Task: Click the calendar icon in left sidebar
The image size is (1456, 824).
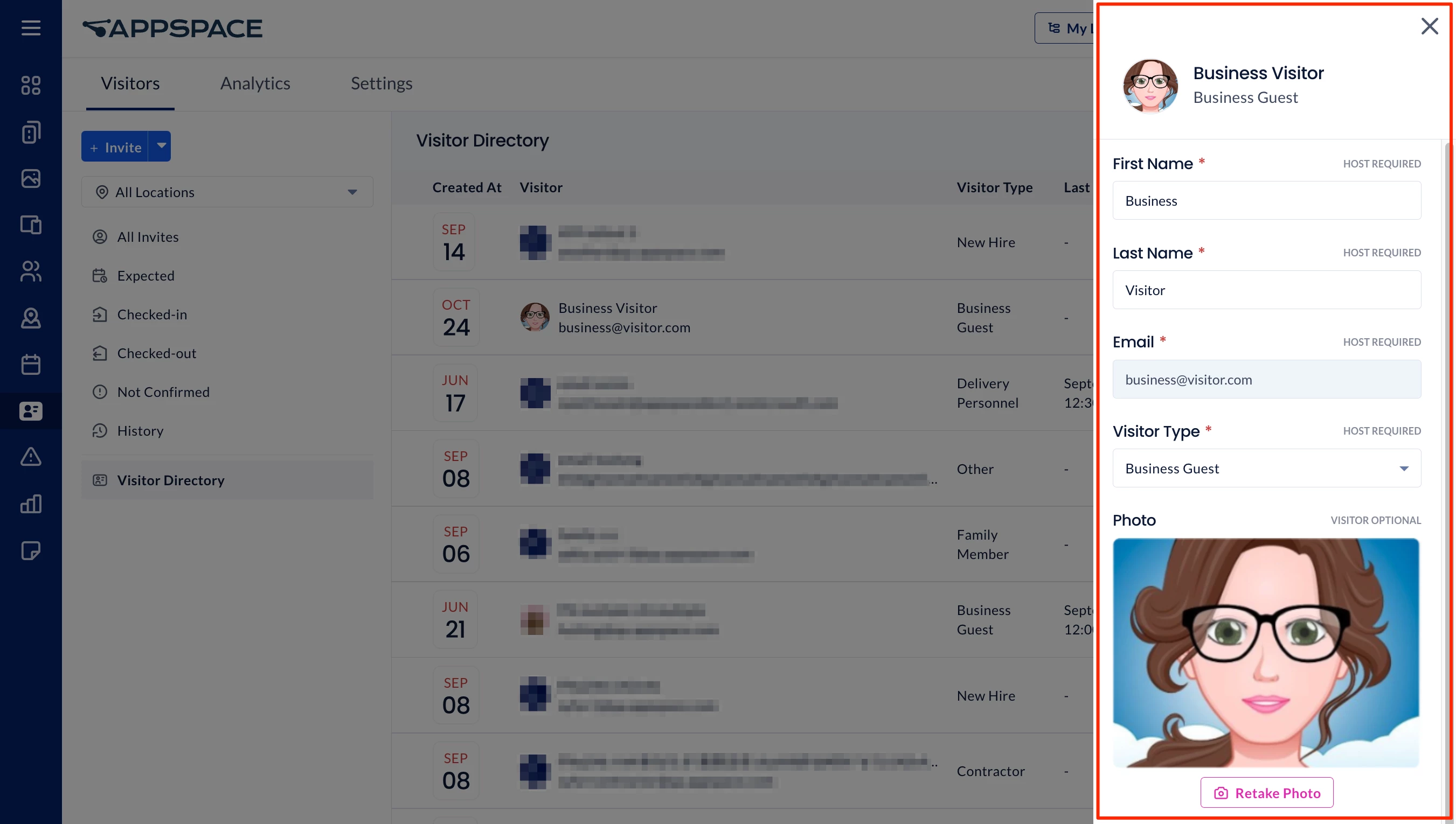Action: pos(31,364)
